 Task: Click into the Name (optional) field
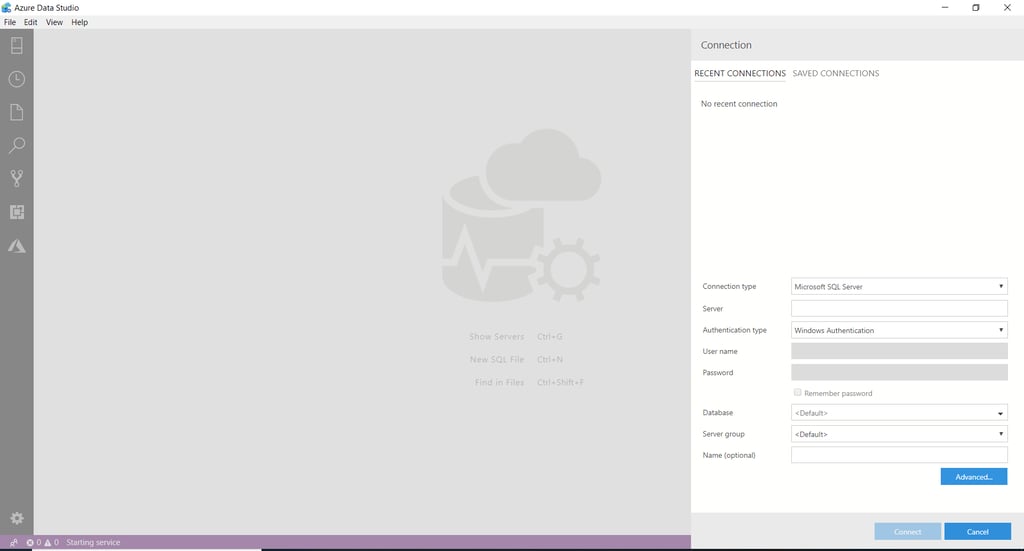(899, 455)
